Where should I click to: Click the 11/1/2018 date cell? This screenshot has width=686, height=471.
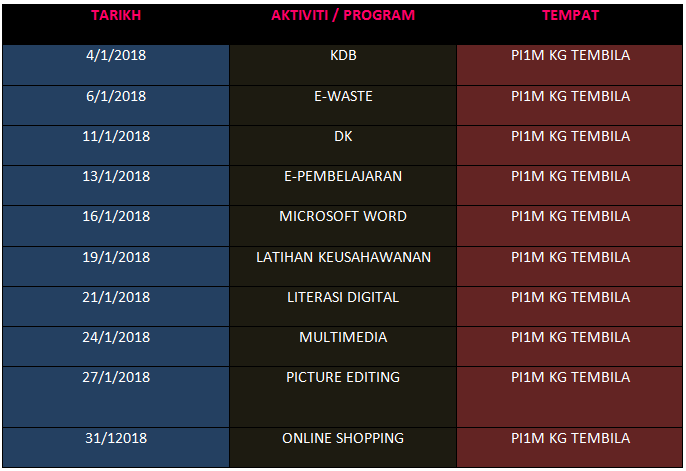[x=116, y=137]
